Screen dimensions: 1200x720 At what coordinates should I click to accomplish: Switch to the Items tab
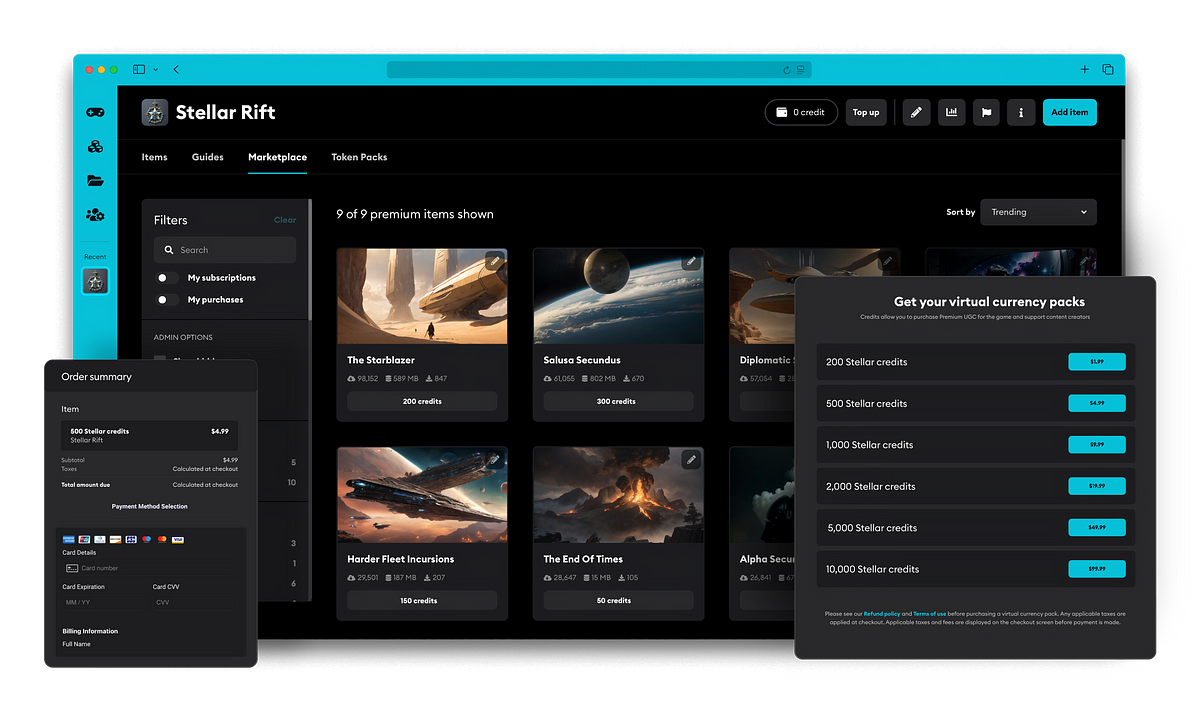click(154, 157)
